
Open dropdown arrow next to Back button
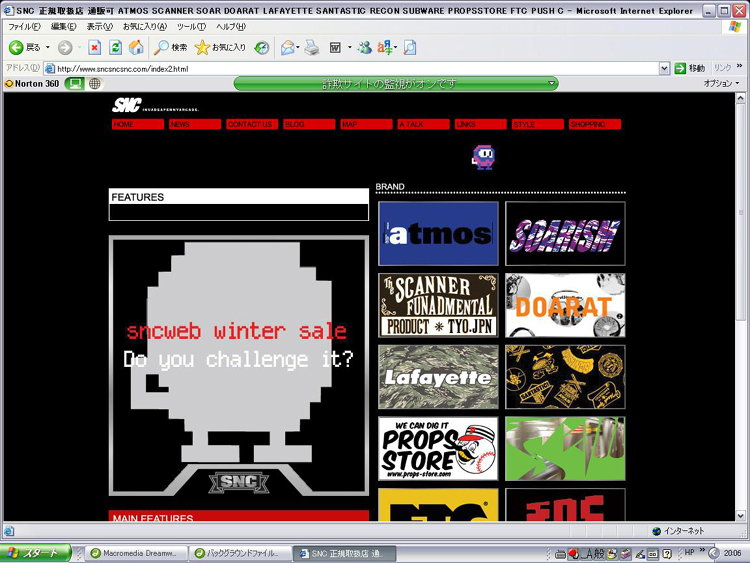point(47,47)
